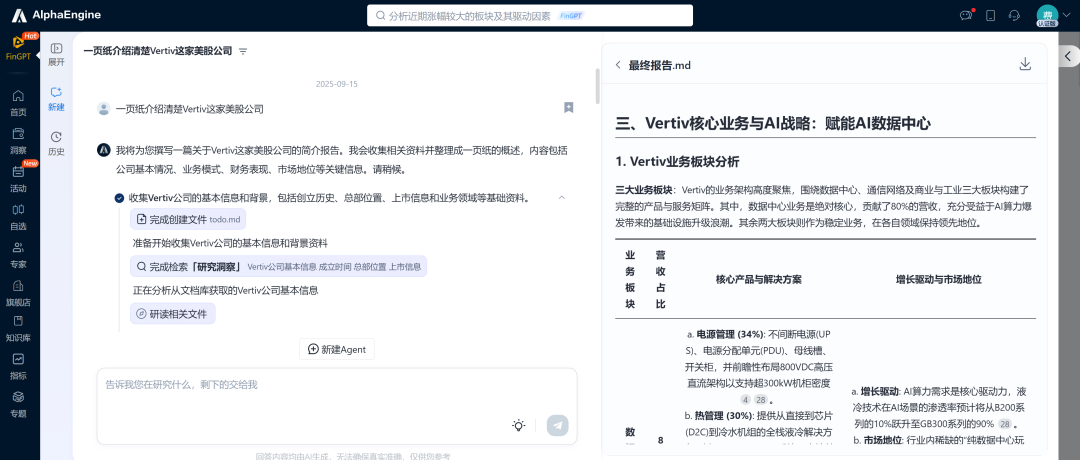1080x460 pixels.
Task: Click table header 核心产品与解决方案
Action: point(758,280)
